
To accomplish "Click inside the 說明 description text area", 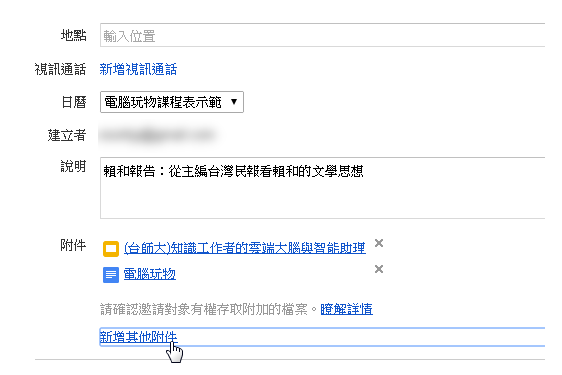I will (323, 188).
